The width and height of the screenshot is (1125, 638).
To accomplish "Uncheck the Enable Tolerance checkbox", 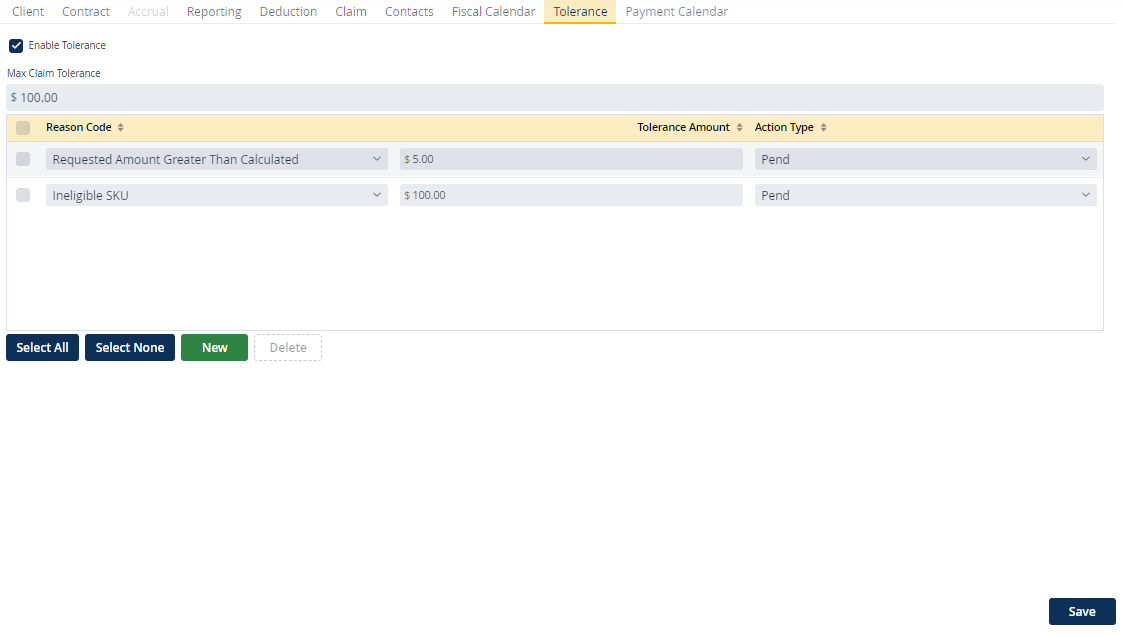I will coord(16,46).
